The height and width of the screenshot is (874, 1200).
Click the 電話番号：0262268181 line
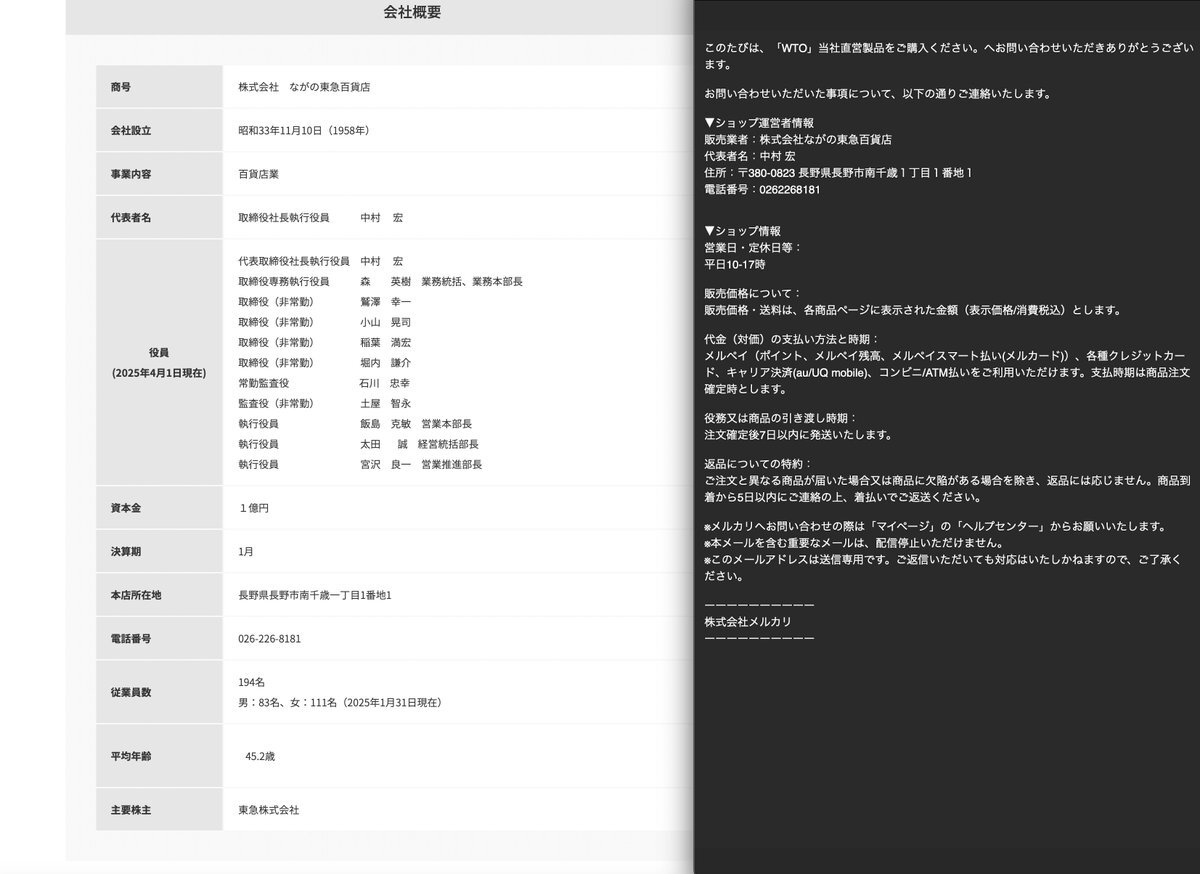pyautogui.click(x=763, y=189)
